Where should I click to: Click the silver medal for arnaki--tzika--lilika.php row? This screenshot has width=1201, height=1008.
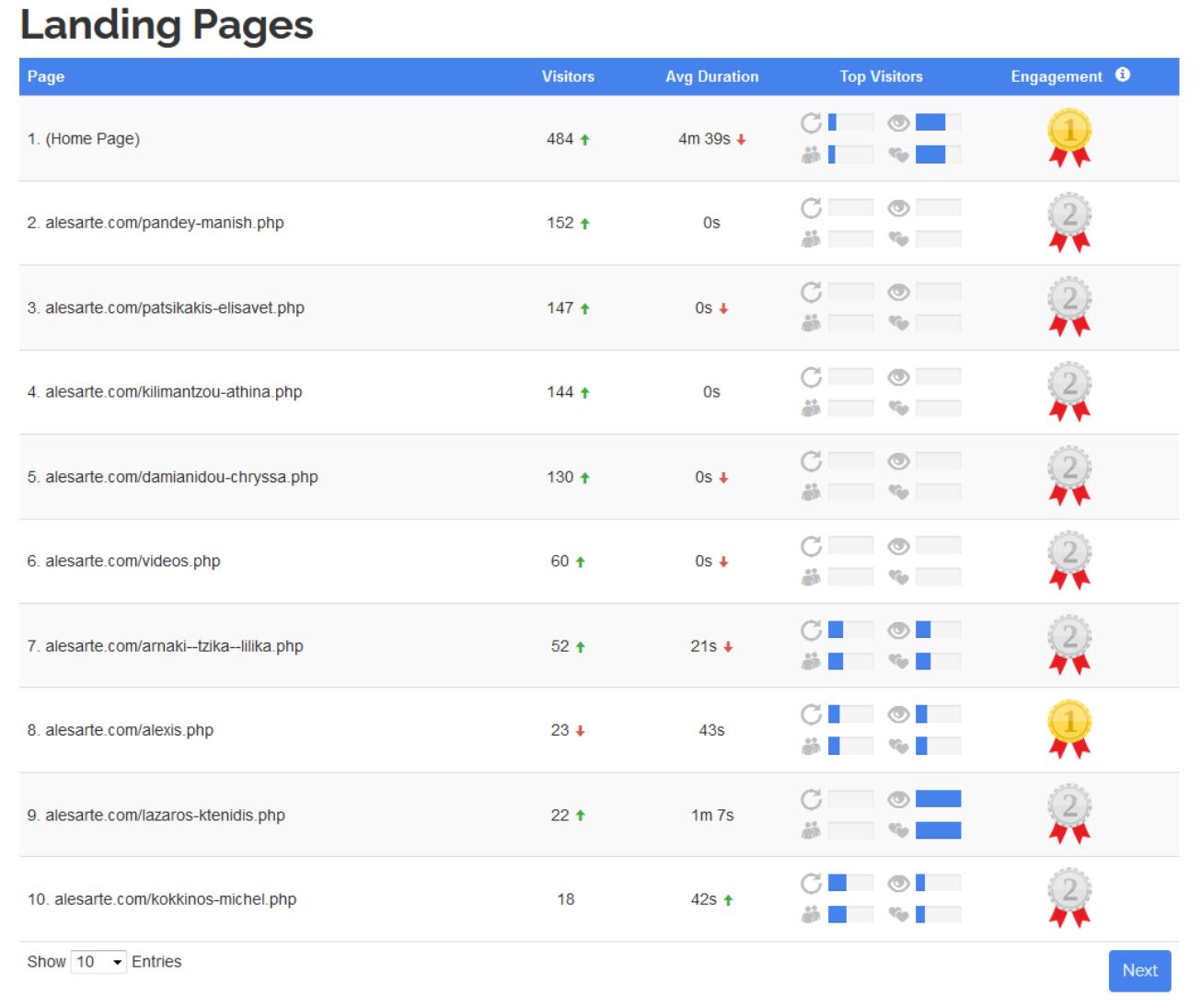click(x=1069, y=645)
